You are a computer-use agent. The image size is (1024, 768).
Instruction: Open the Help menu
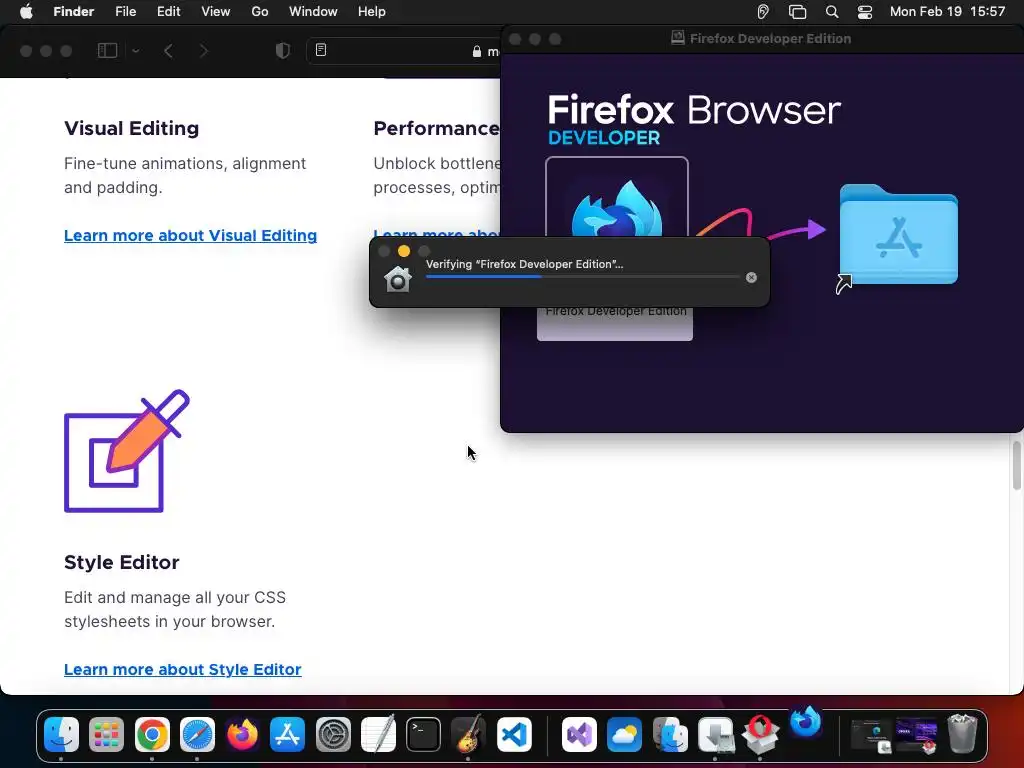point(372,12)
